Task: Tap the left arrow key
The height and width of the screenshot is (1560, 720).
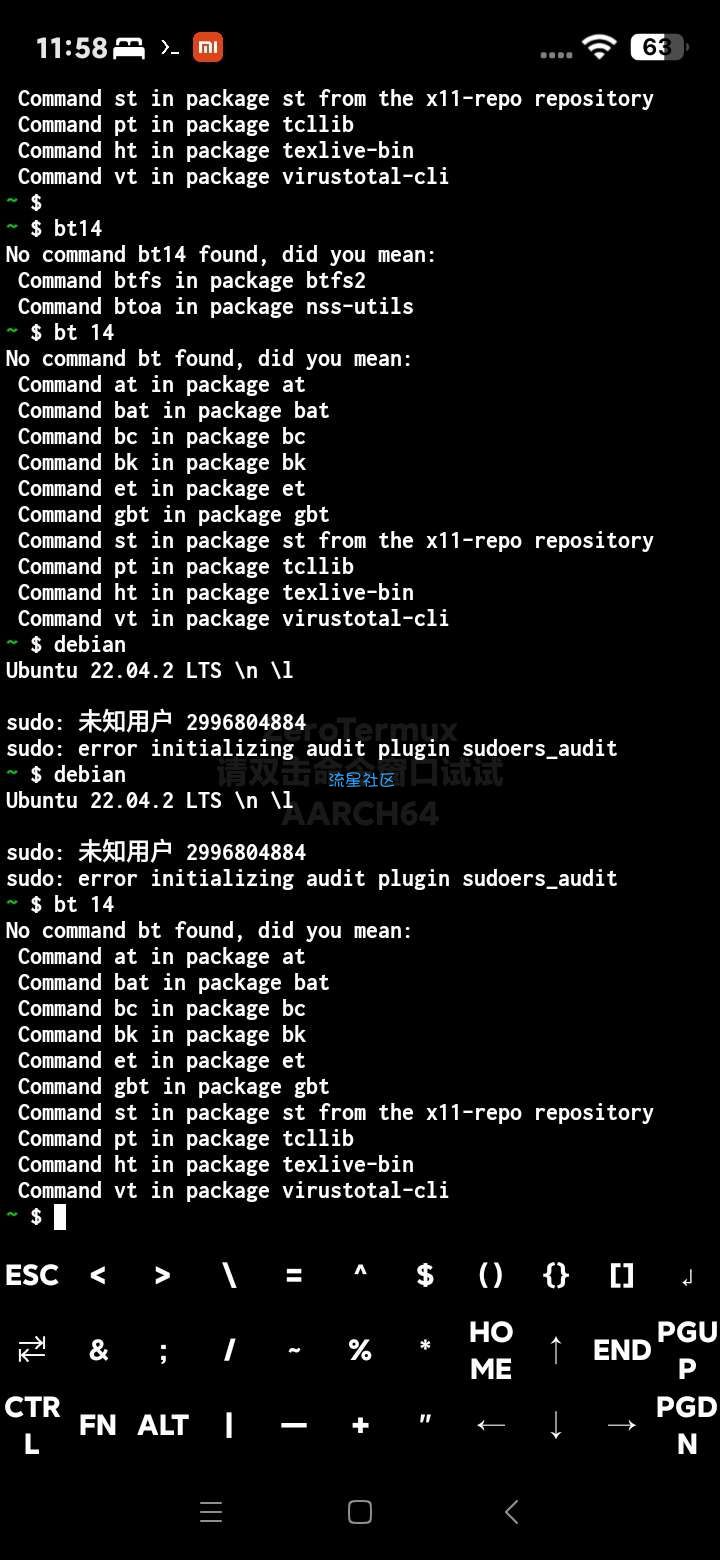Action: tap(491, 1424)
